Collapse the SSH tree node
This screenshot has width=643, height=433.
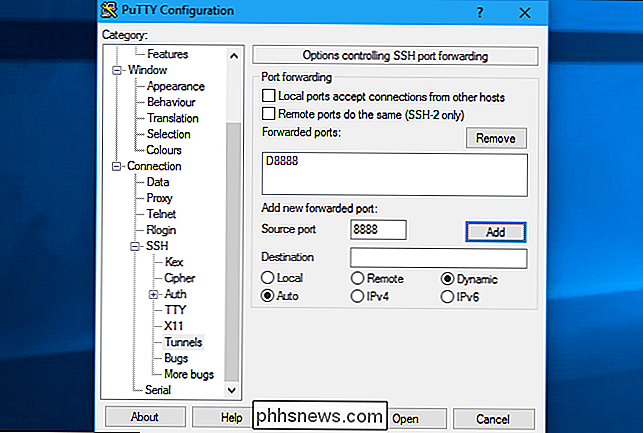(137, 246)
